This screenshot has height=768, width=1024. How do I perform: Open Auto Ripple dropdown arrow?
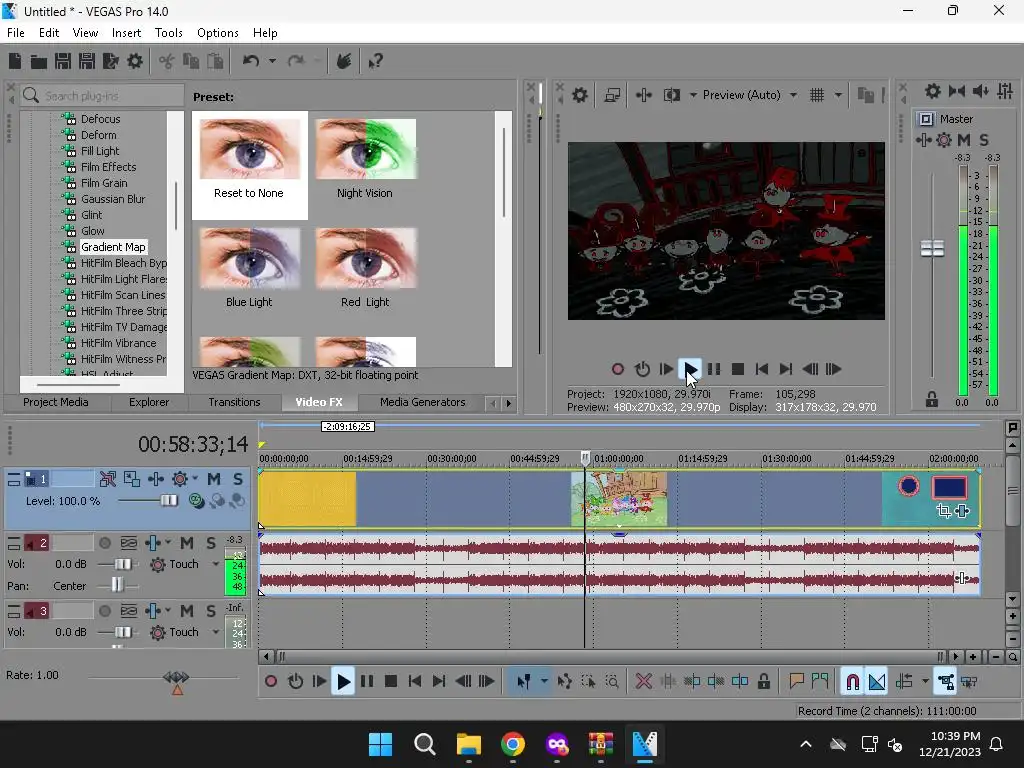pos(925,682)
